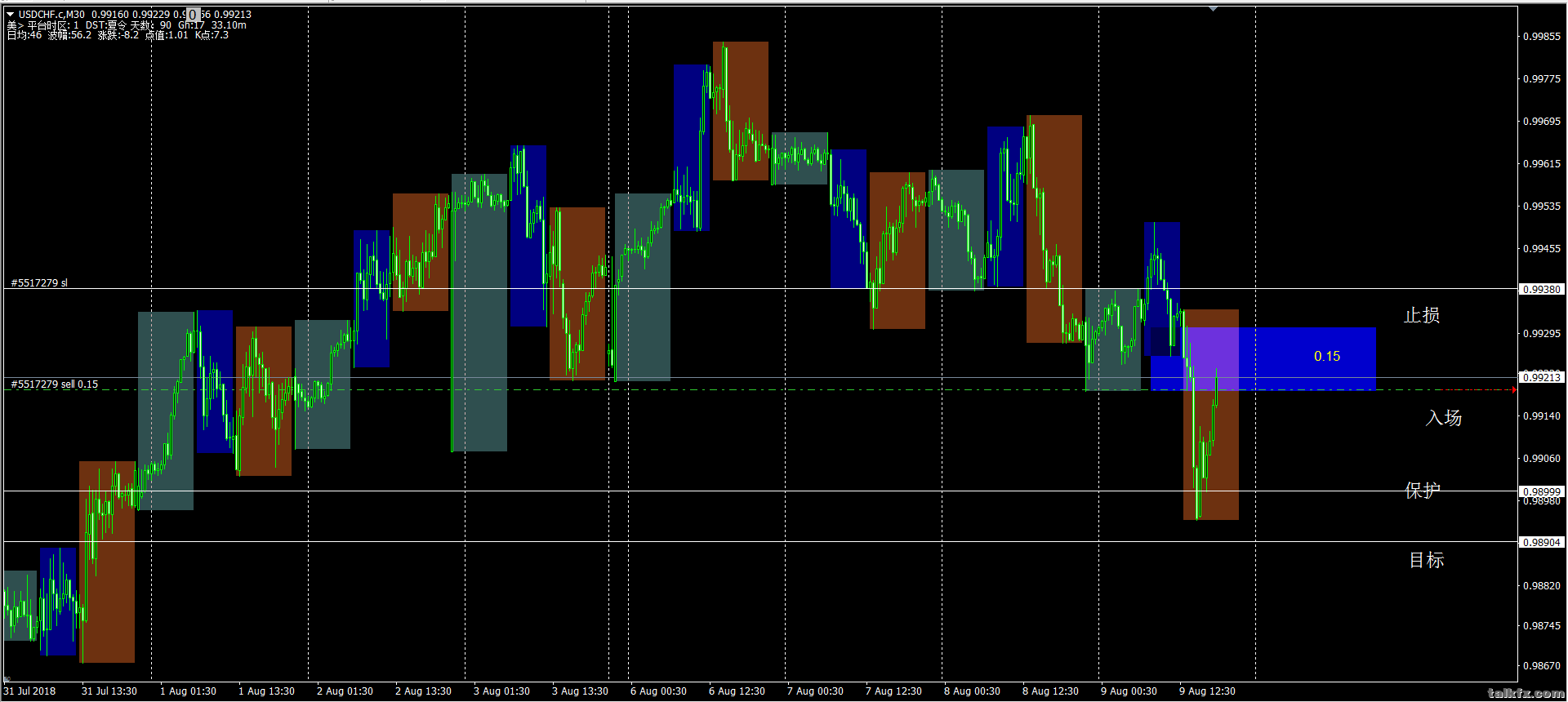
Task: Click the chart shift marker on top edge
Action: (1213, 8)
